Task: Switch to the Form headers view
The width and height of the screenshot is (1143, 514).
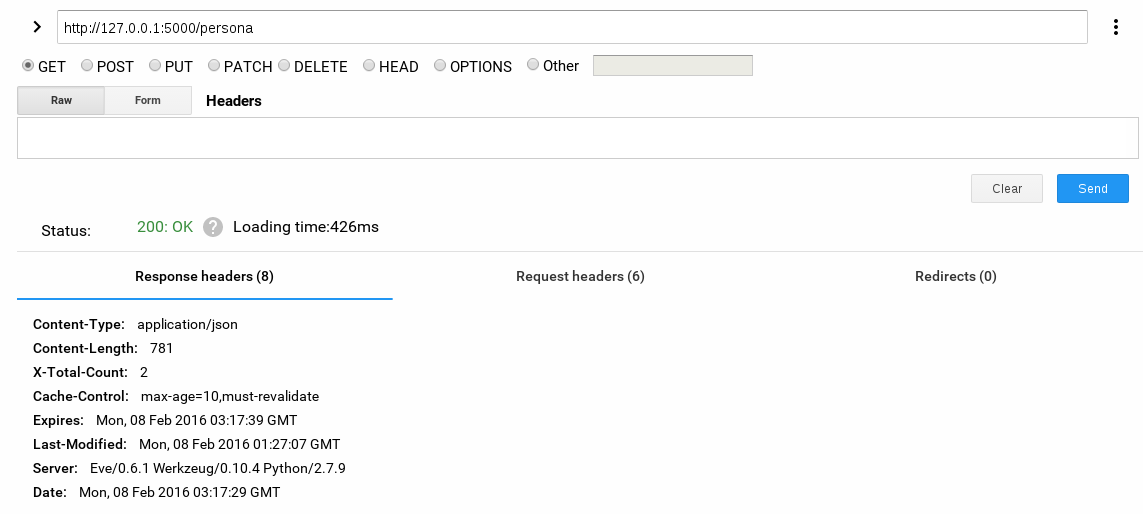Action: click(148, 100)
